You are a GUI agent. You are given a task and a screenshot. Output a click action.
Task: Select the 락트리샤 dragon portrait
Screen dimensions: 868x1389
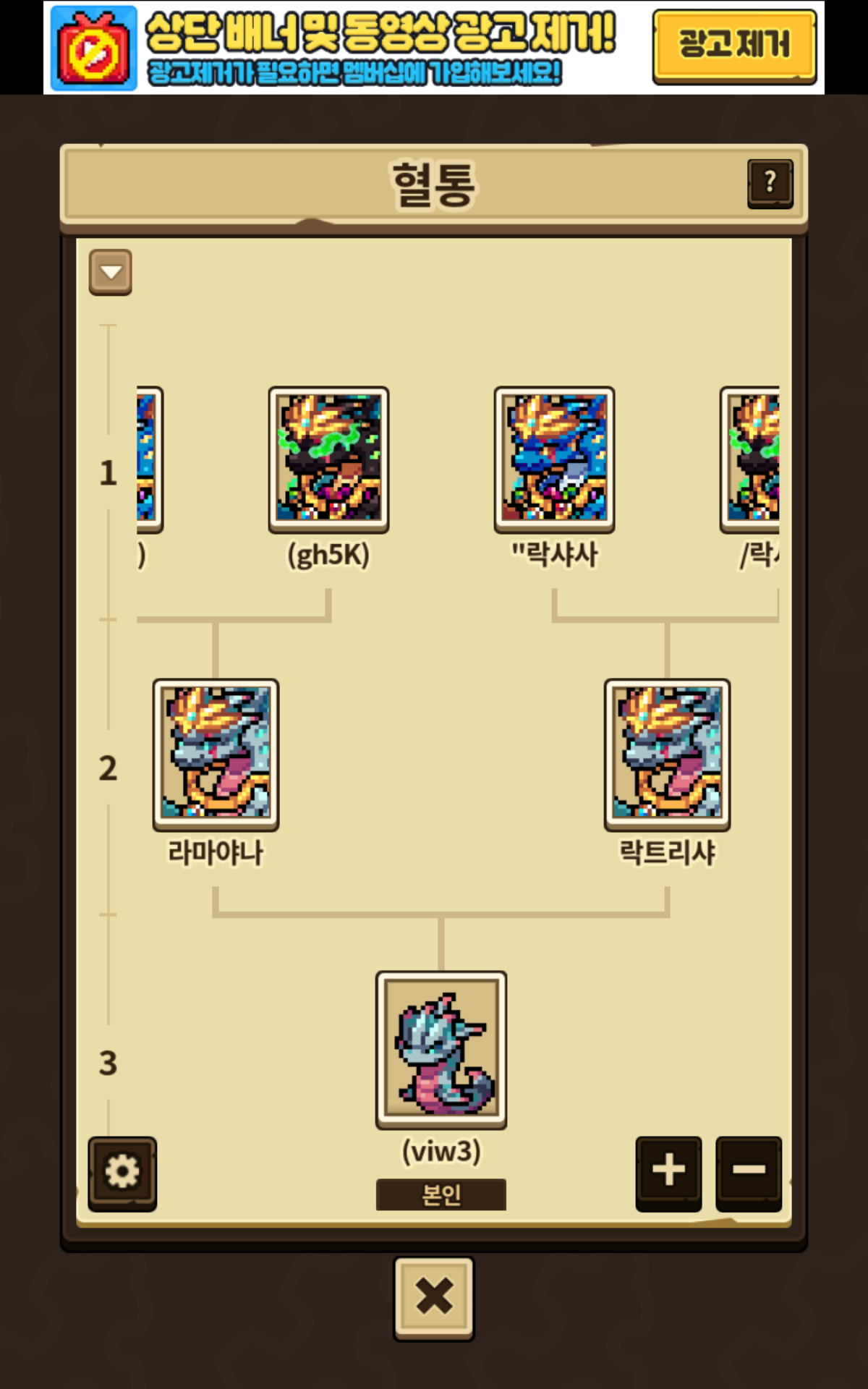(x=667, y=754)
